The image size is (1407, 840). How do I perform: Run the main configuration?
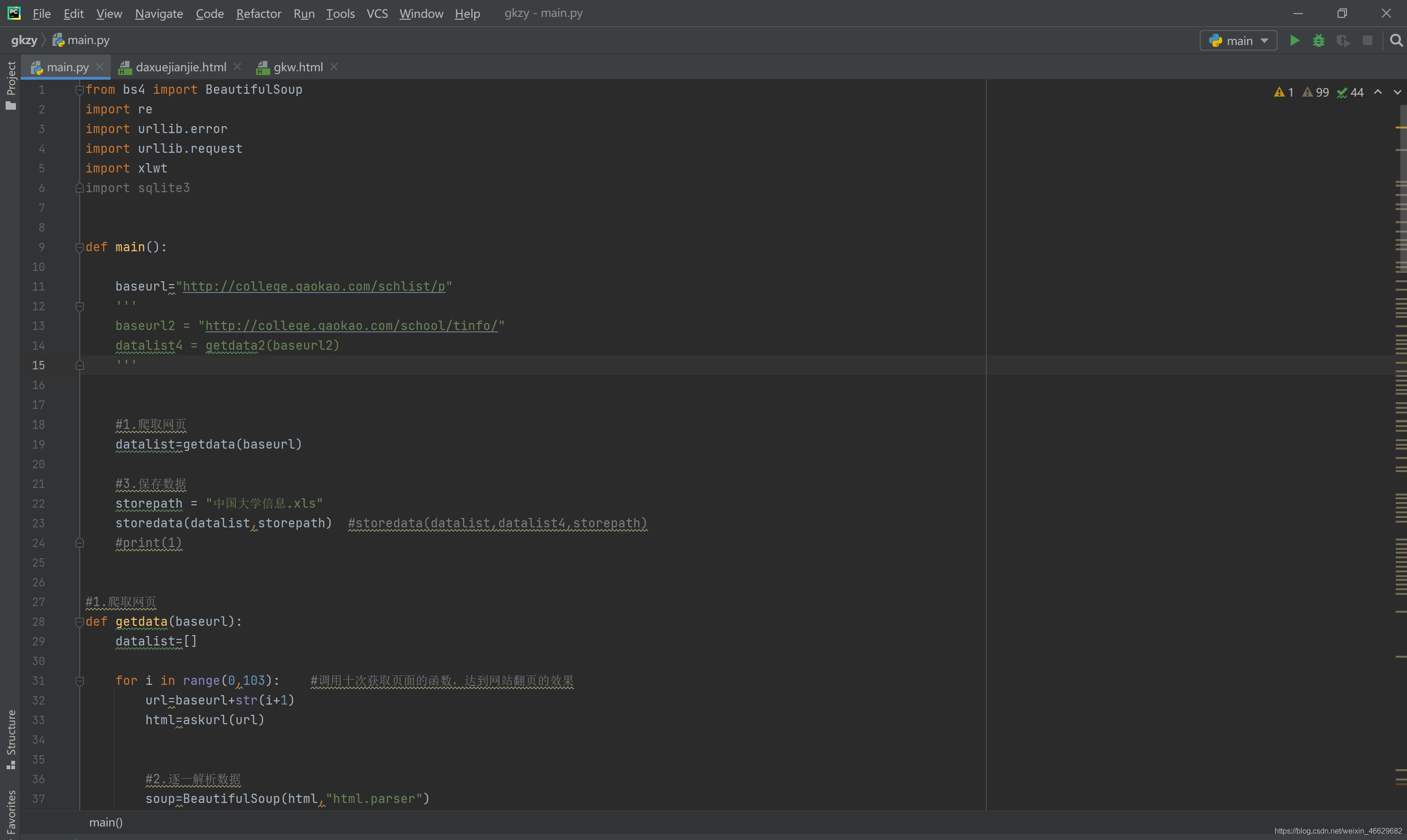(1294, 40)
